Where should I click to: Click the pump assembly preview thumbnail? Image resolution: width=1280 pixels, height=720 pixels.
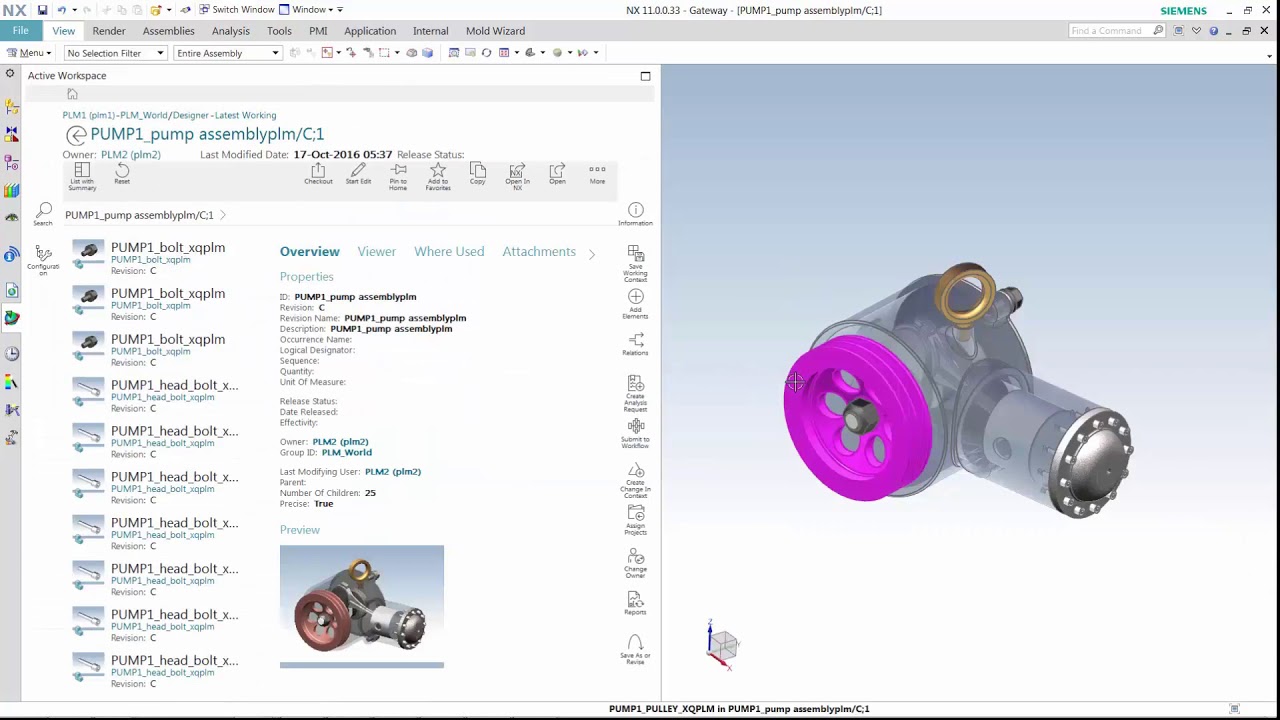362,604
